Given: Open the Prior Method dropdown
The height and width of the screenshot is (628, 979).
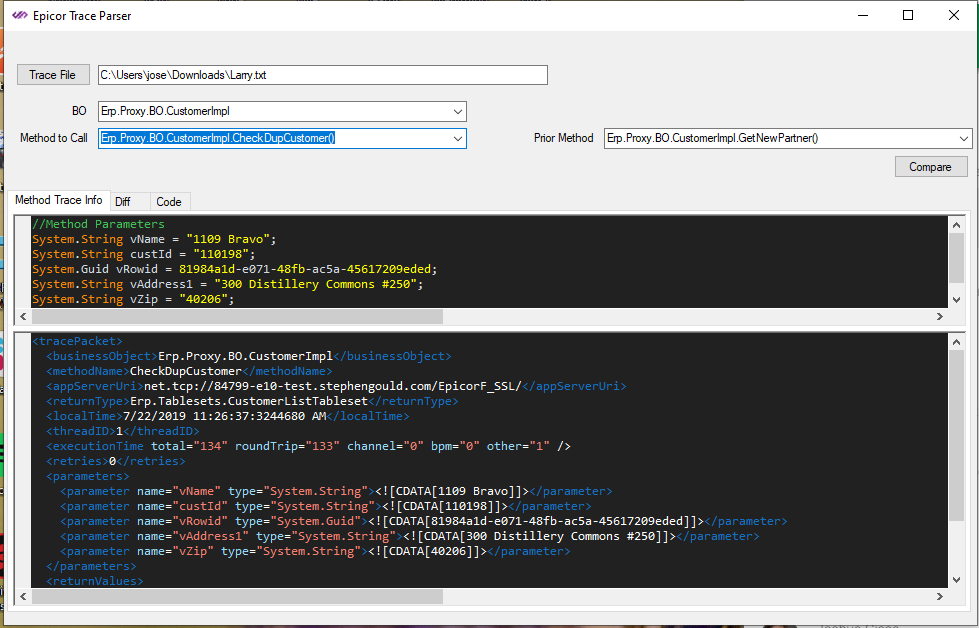Looking at the screenshot, I should [x=963, y=138].
